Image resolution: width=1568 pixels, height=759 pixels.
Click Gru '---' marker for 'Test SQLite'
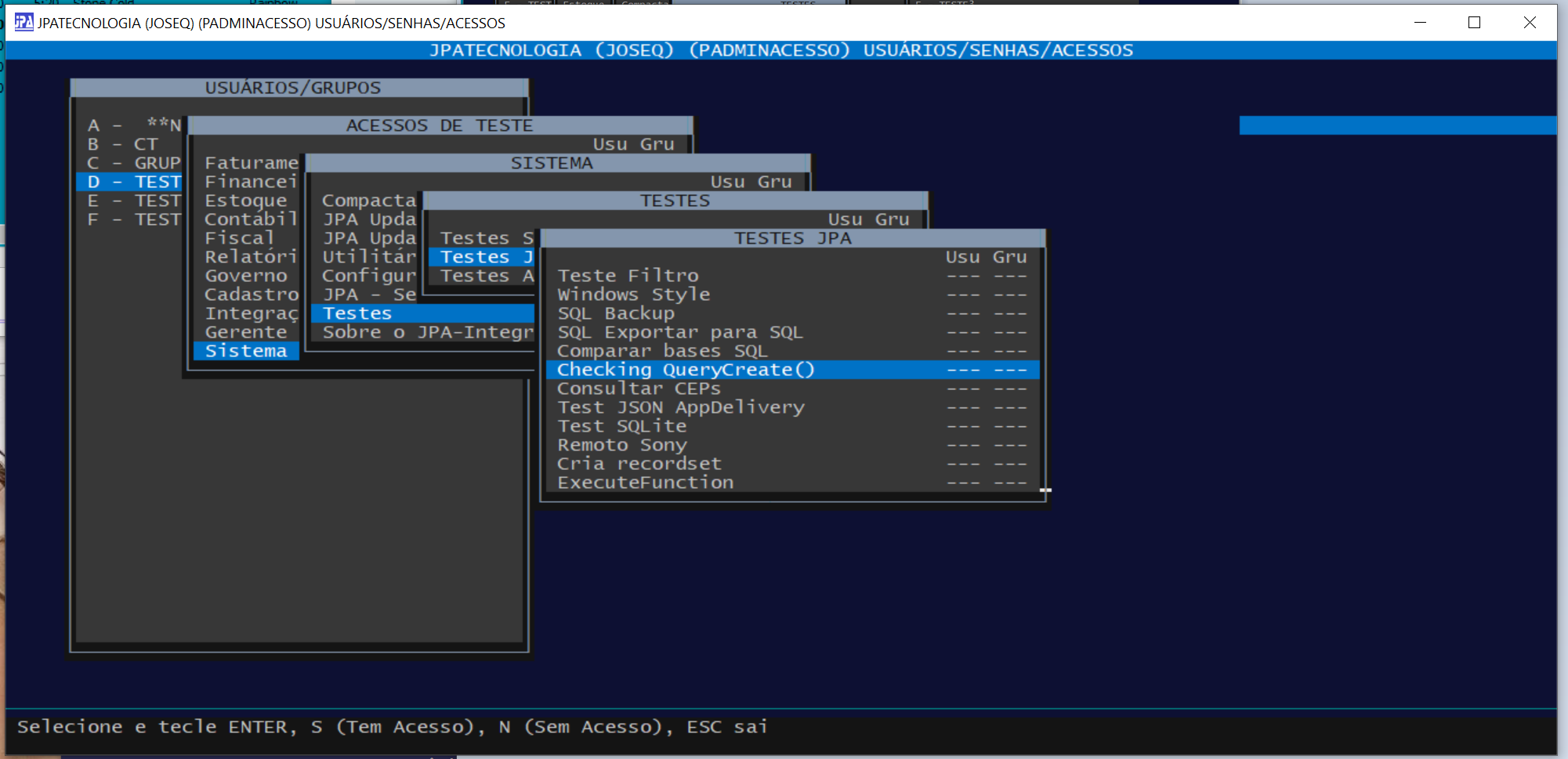click(x=1010, y=426)
